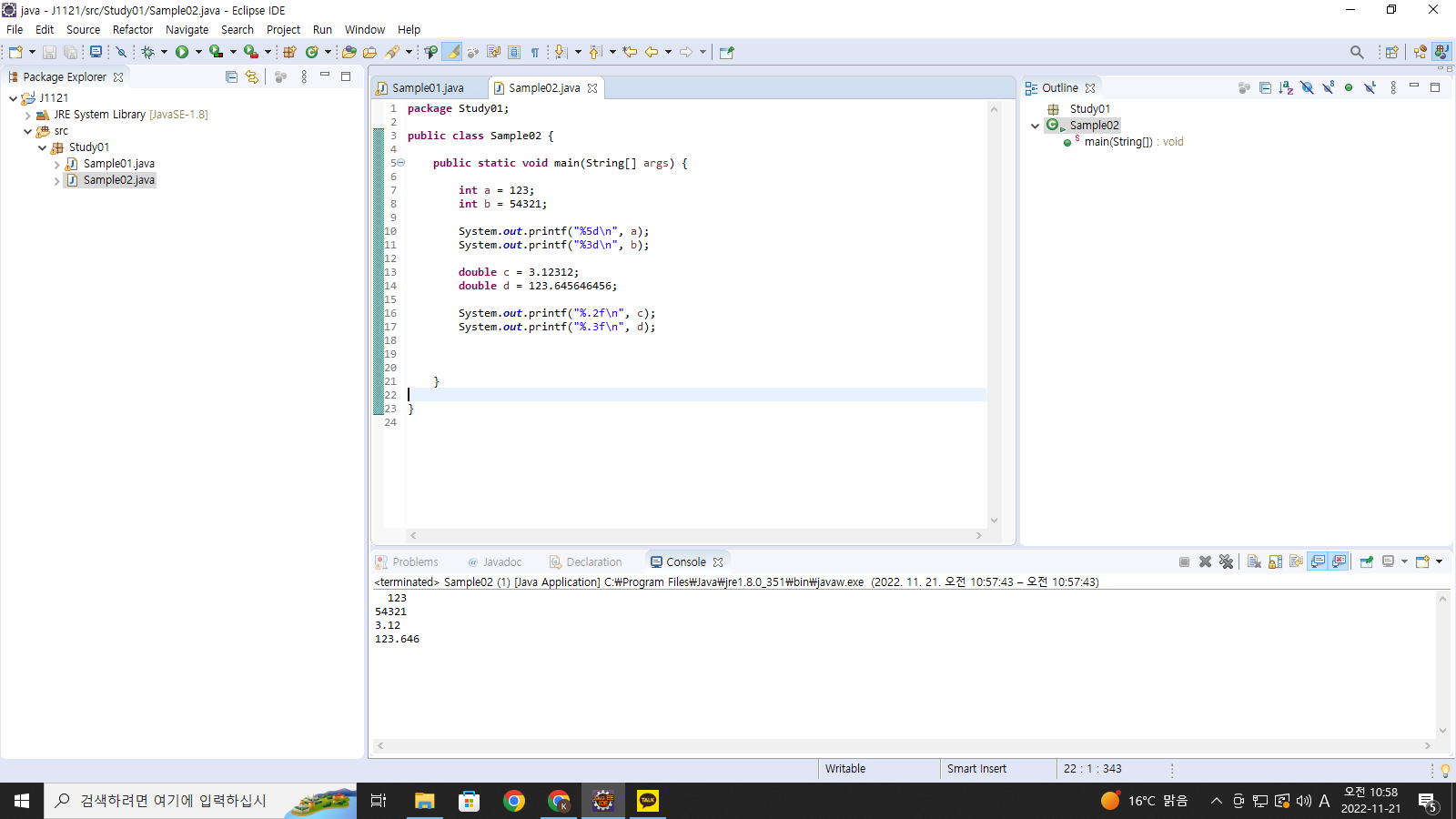1456x819 pixels.
Task: Click the Sort alphabetically icon in Outline
Action: click(x=1286, y=88)
